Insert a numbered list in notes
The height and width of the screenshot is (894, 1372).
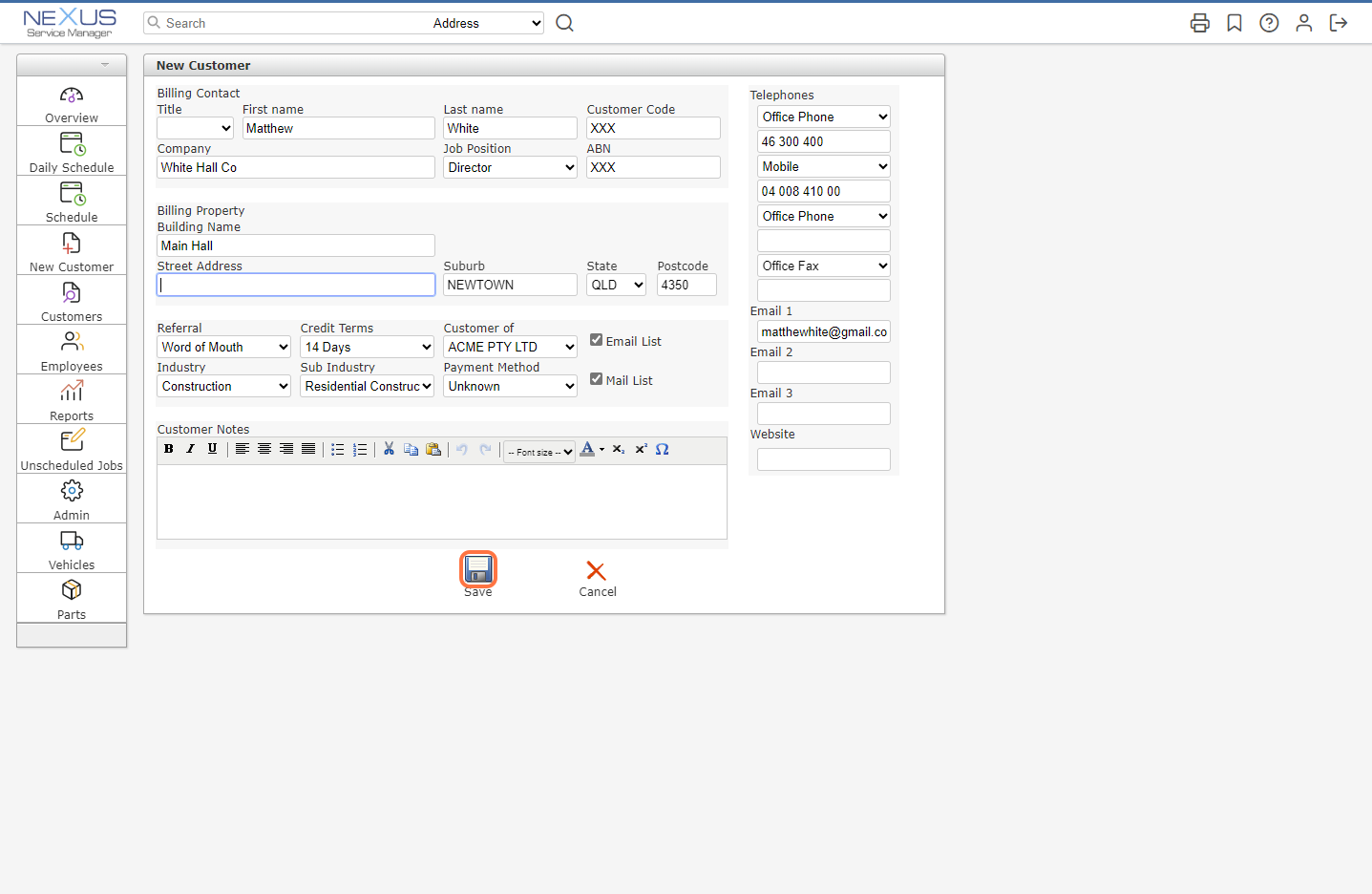[x=360, y=449]
